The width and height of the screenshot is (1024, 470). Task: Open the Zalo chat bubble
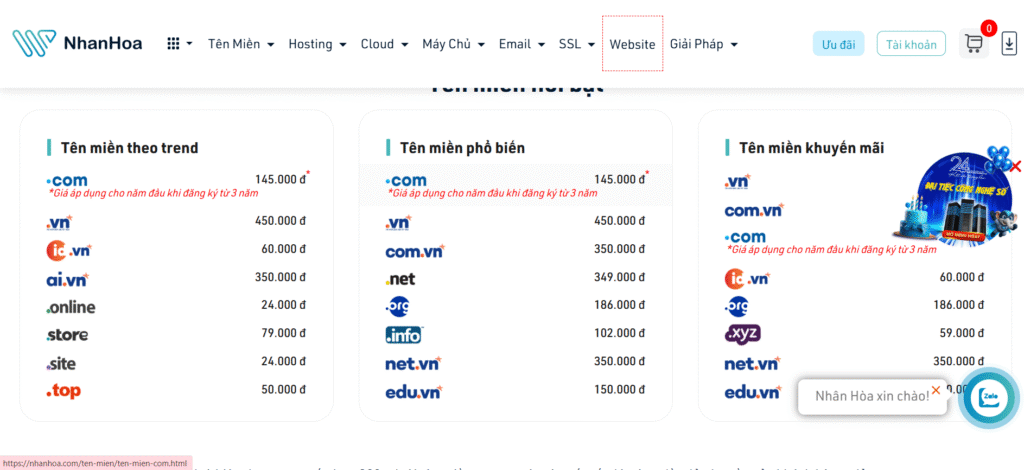tap(990, 397)
